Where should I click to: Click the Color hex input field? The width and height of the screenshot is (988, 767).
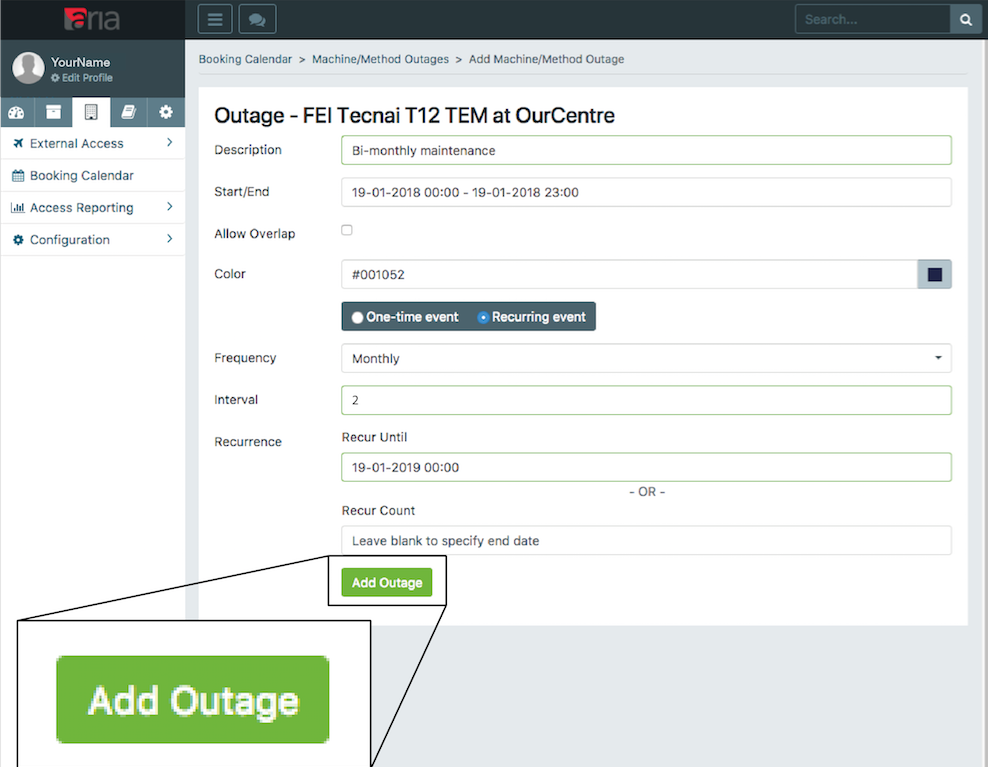tap(629, 275)
